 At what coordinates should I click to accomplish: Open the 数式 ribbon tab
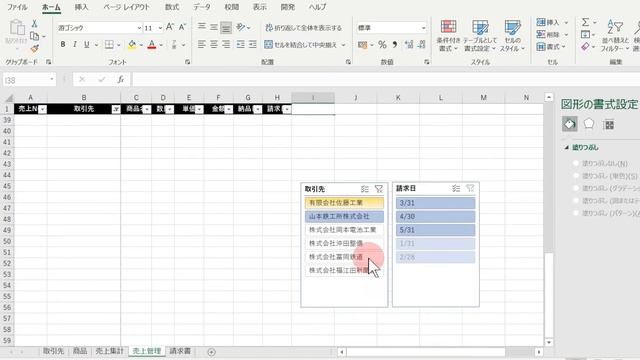(172, 7)
